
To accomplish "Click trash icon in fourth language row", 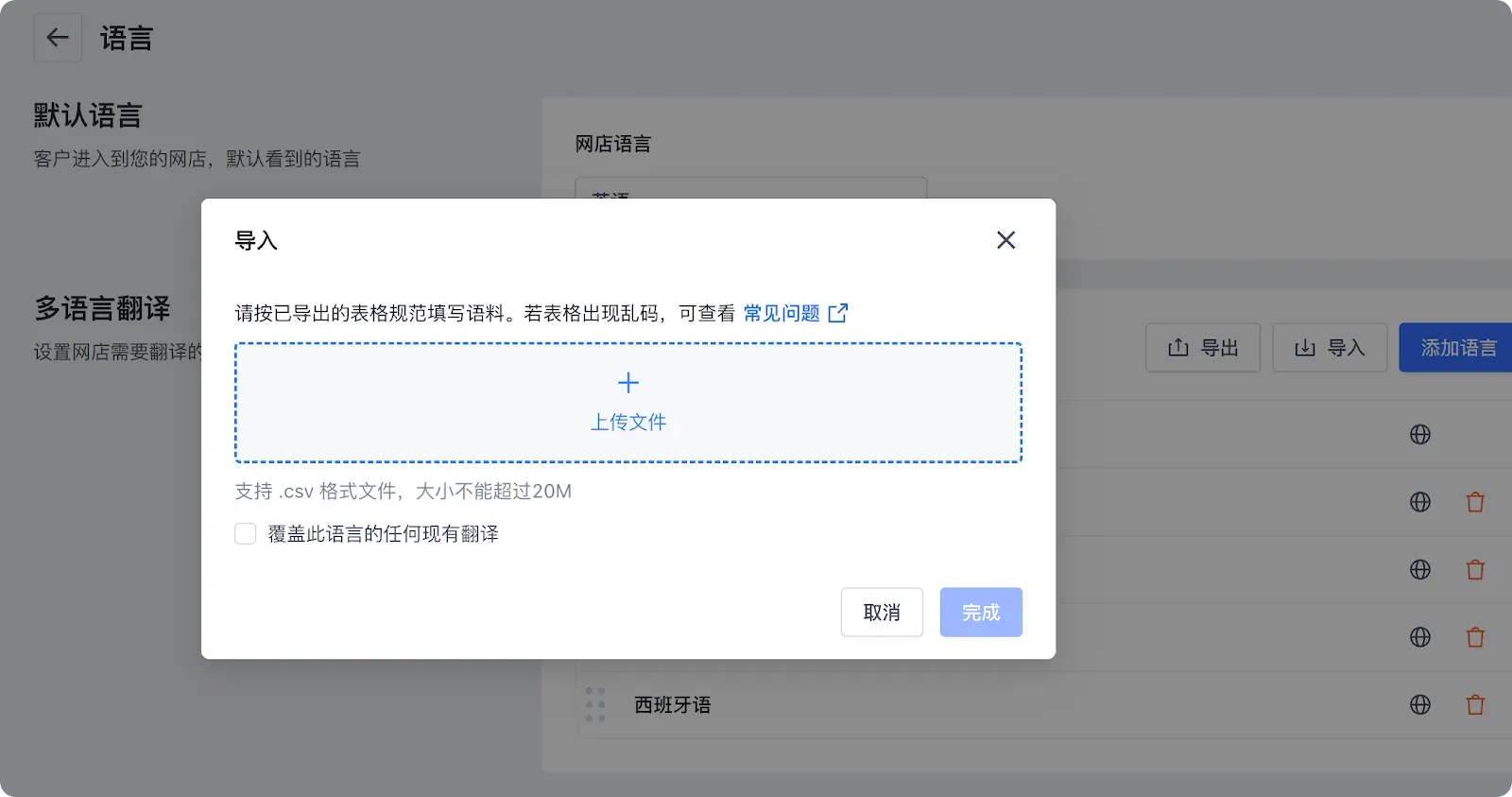I will (x=1475, y=637).
